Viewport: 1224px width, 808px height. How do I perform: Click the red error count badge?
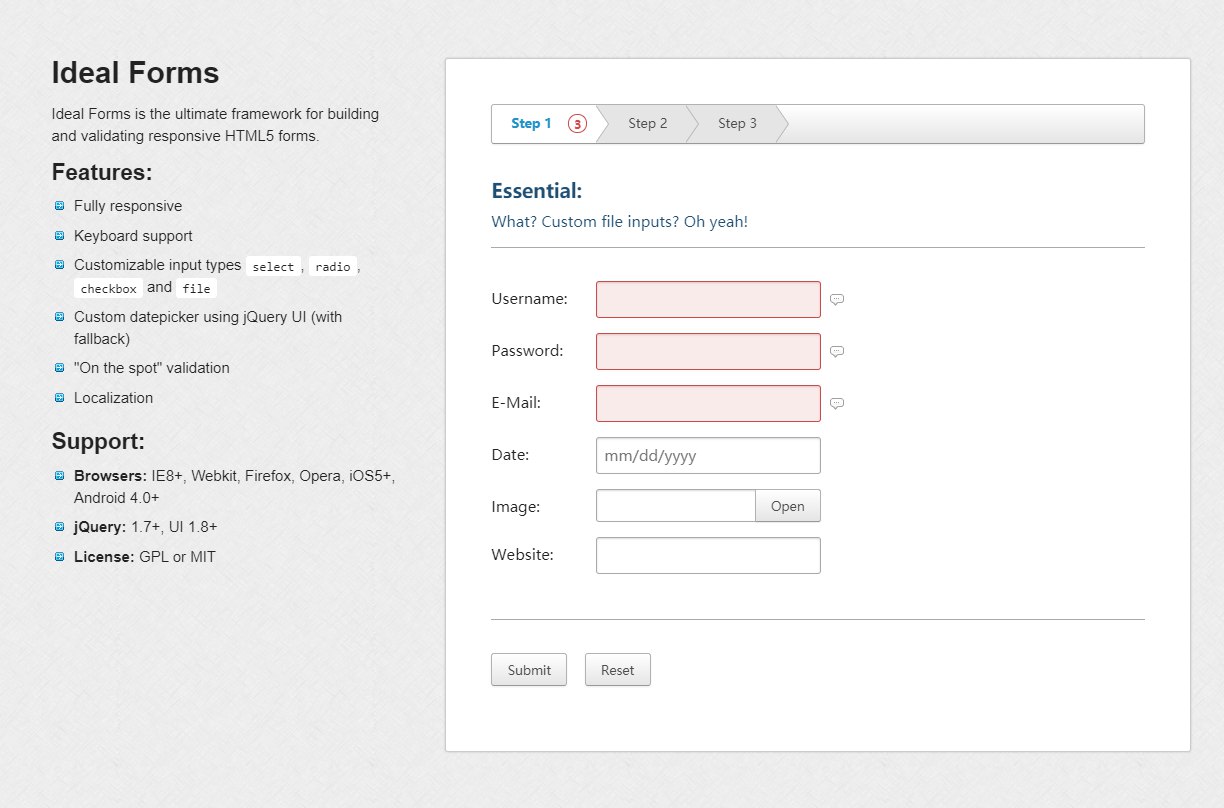pyautogui.click(x=577, y=124)
